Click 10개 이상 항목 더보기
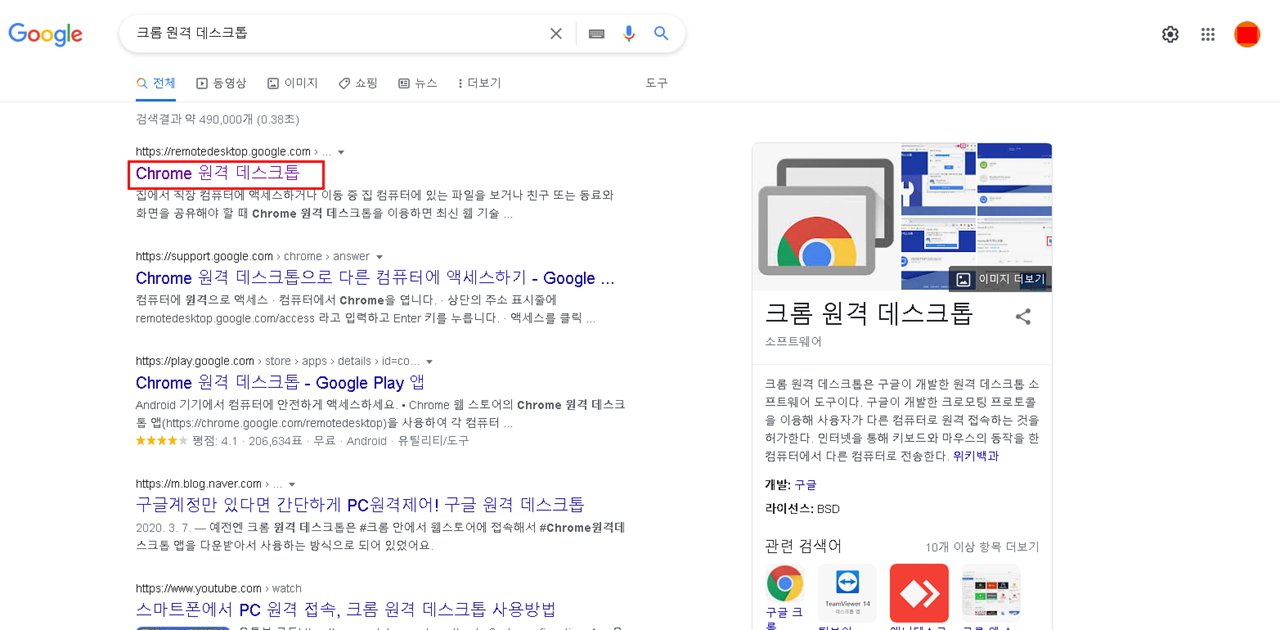The height and width of the screenshot is (630, 1280). click(982, 547)
